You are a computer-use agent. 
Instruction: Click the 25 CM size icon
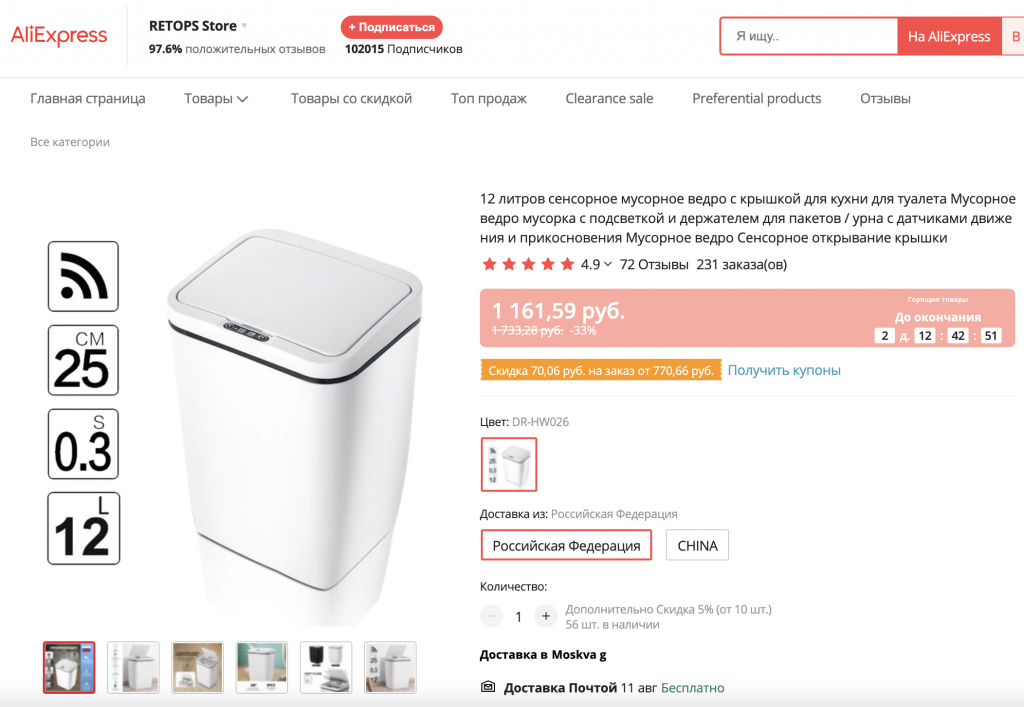point(83,360)
